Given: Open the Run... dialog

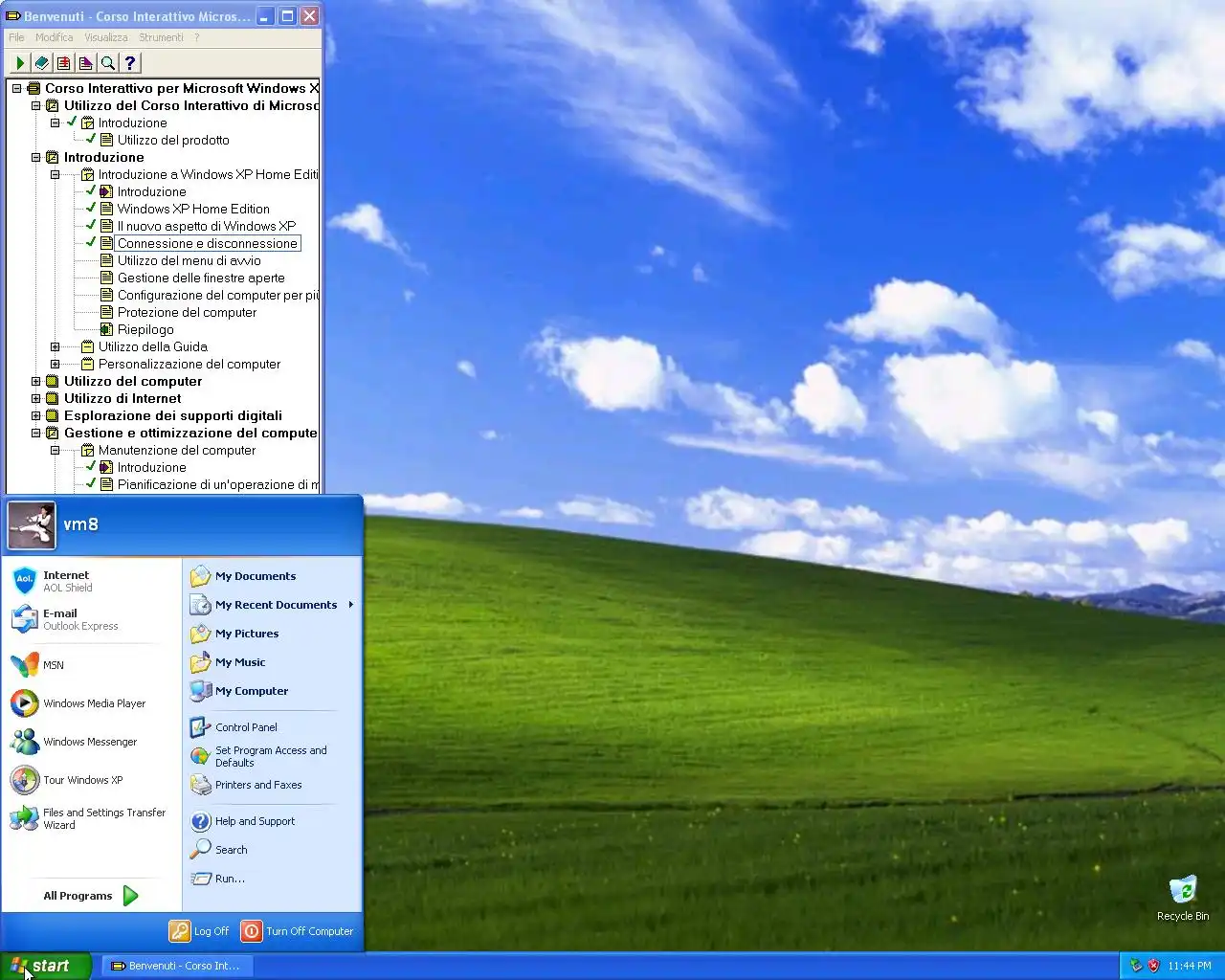Looking at the screenshot, I should (273, 879).
